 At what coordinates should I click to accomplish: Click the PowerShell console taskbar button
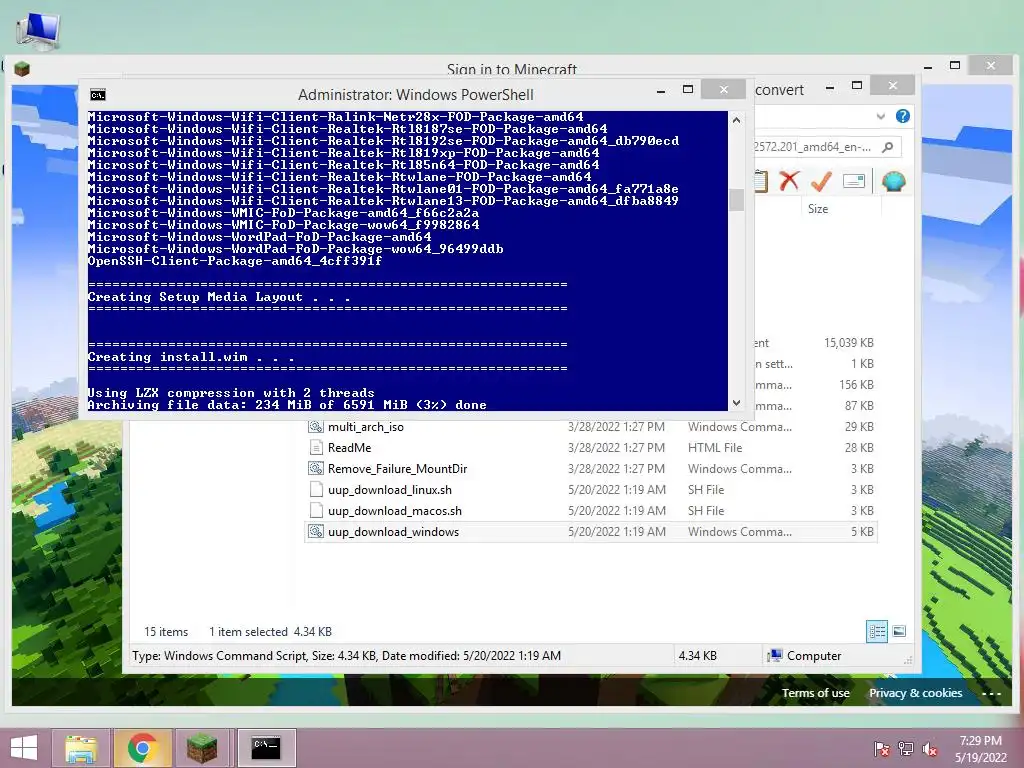point(266,748)
